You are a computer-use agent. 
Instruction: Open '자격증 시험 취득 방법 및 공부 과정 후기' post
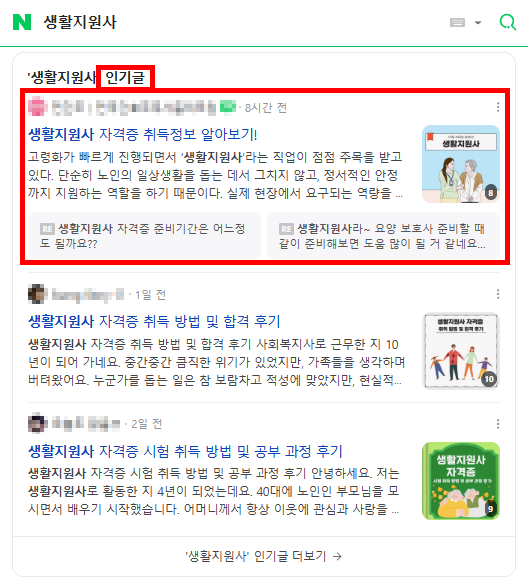tap(185, 451)
